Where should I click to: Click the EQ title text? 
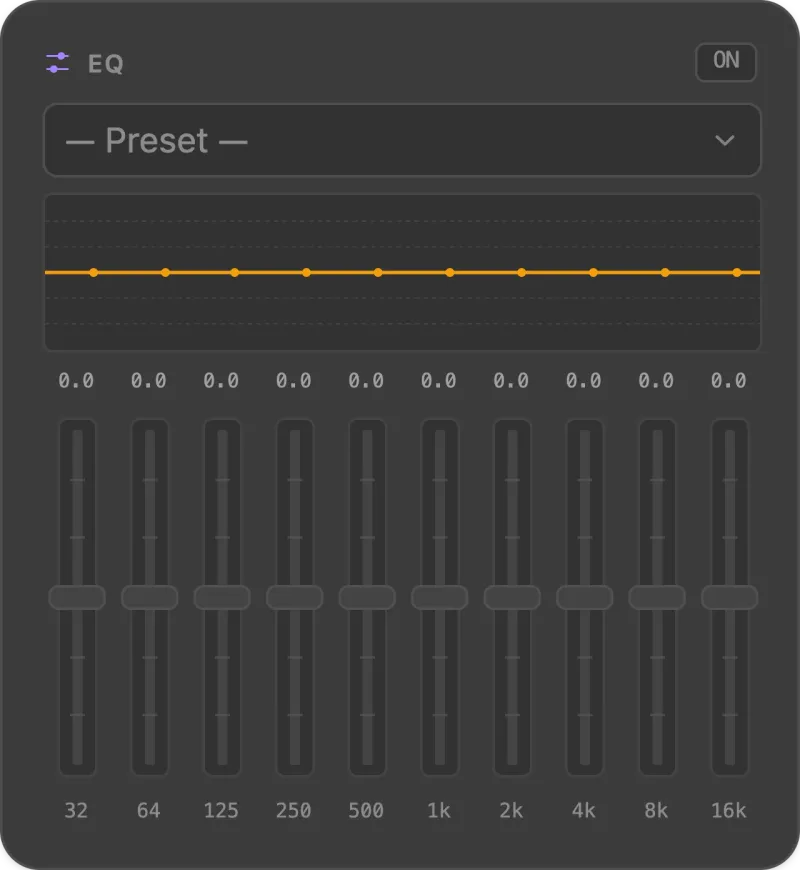coord(105,64)
